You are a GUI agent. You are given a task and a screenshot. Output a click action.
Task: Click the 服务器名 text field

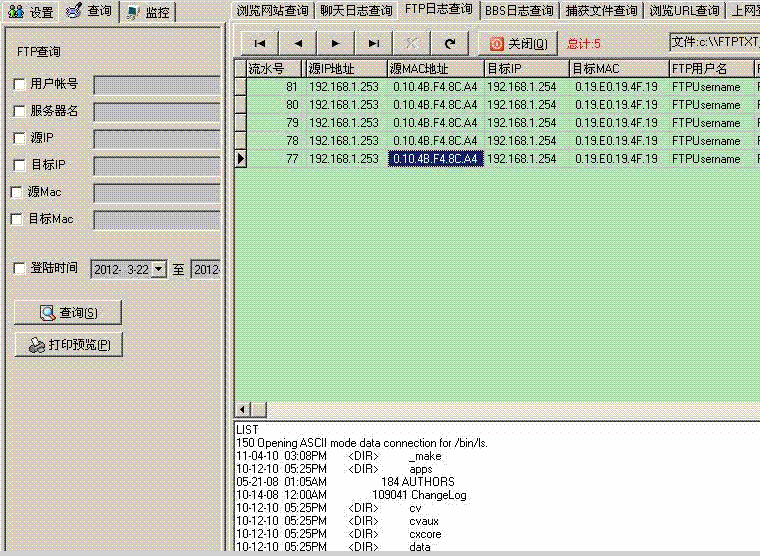(x=157, y=111)
